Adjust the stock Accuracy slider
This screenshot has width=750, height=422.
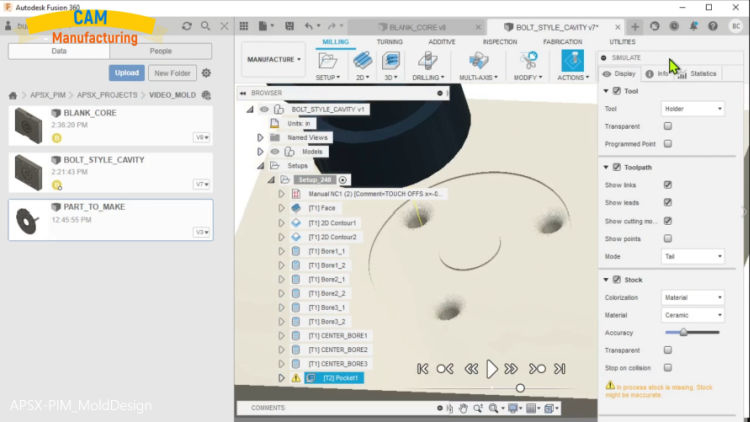click(684, 333)
